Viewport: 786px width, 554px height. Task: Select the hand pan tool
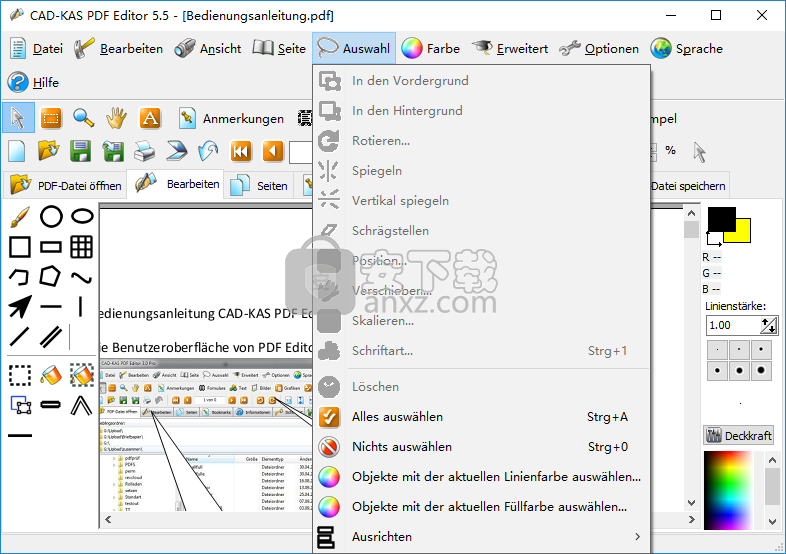(116, 118)
